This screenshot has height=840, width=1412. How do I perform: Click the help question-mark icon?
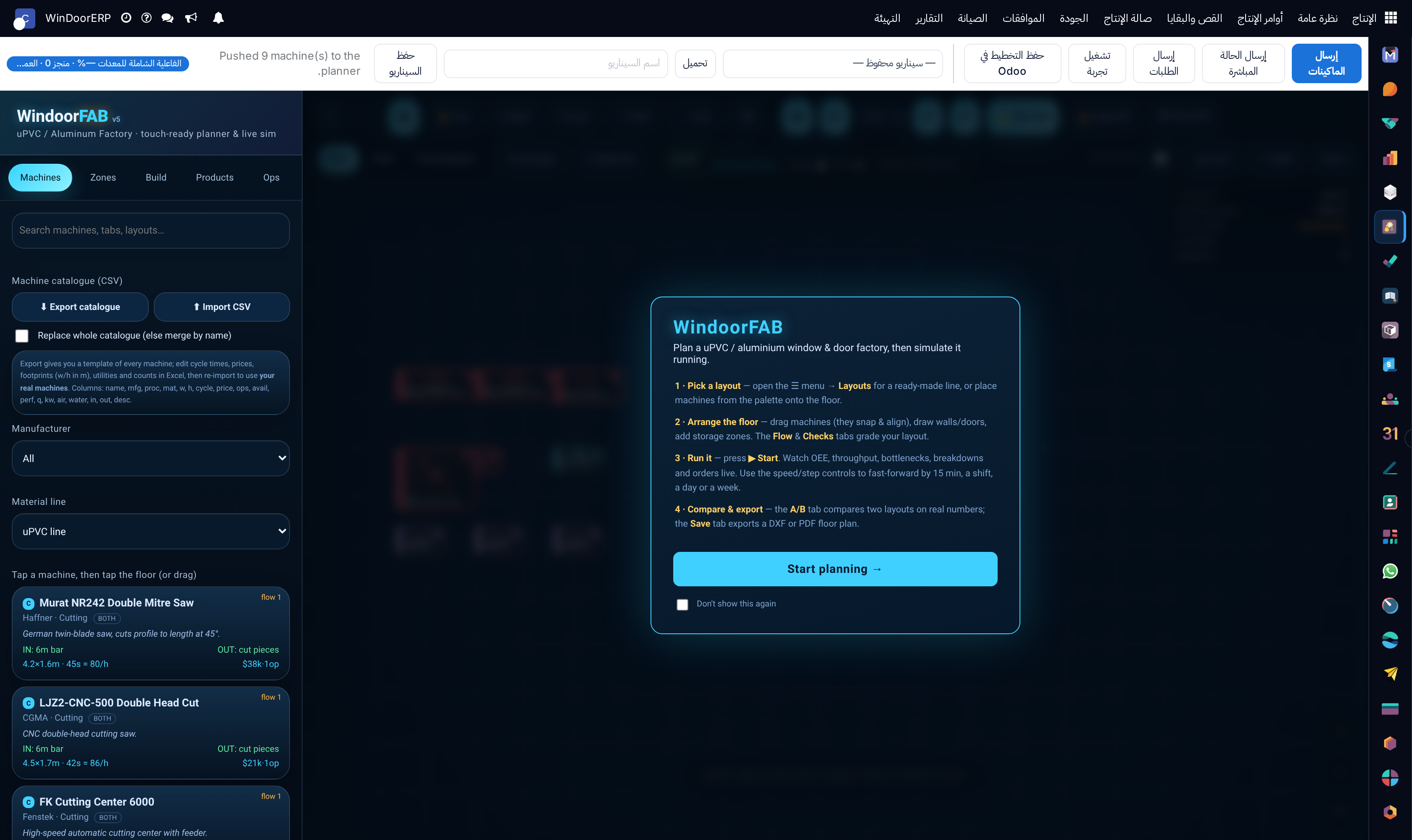click(x=147, y=18)
